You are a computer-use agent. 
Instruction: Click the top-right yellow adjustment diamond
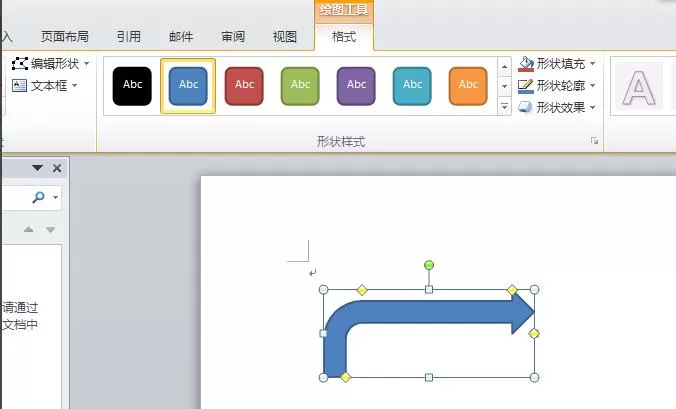pyautogui.click(x=512, y=290)
